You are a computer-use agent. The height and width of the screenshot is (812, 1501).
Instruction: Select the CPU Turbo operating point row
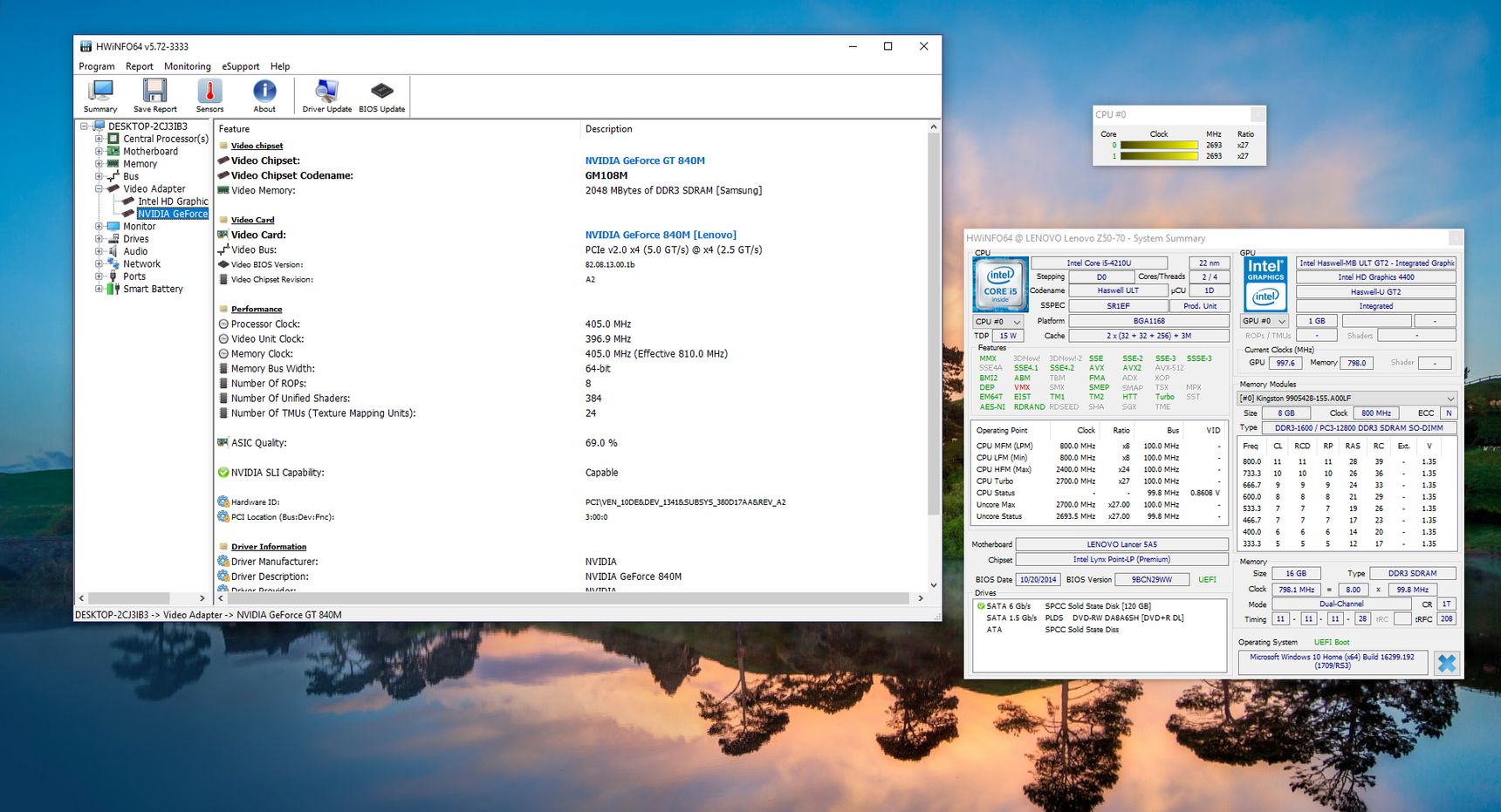1099,481
